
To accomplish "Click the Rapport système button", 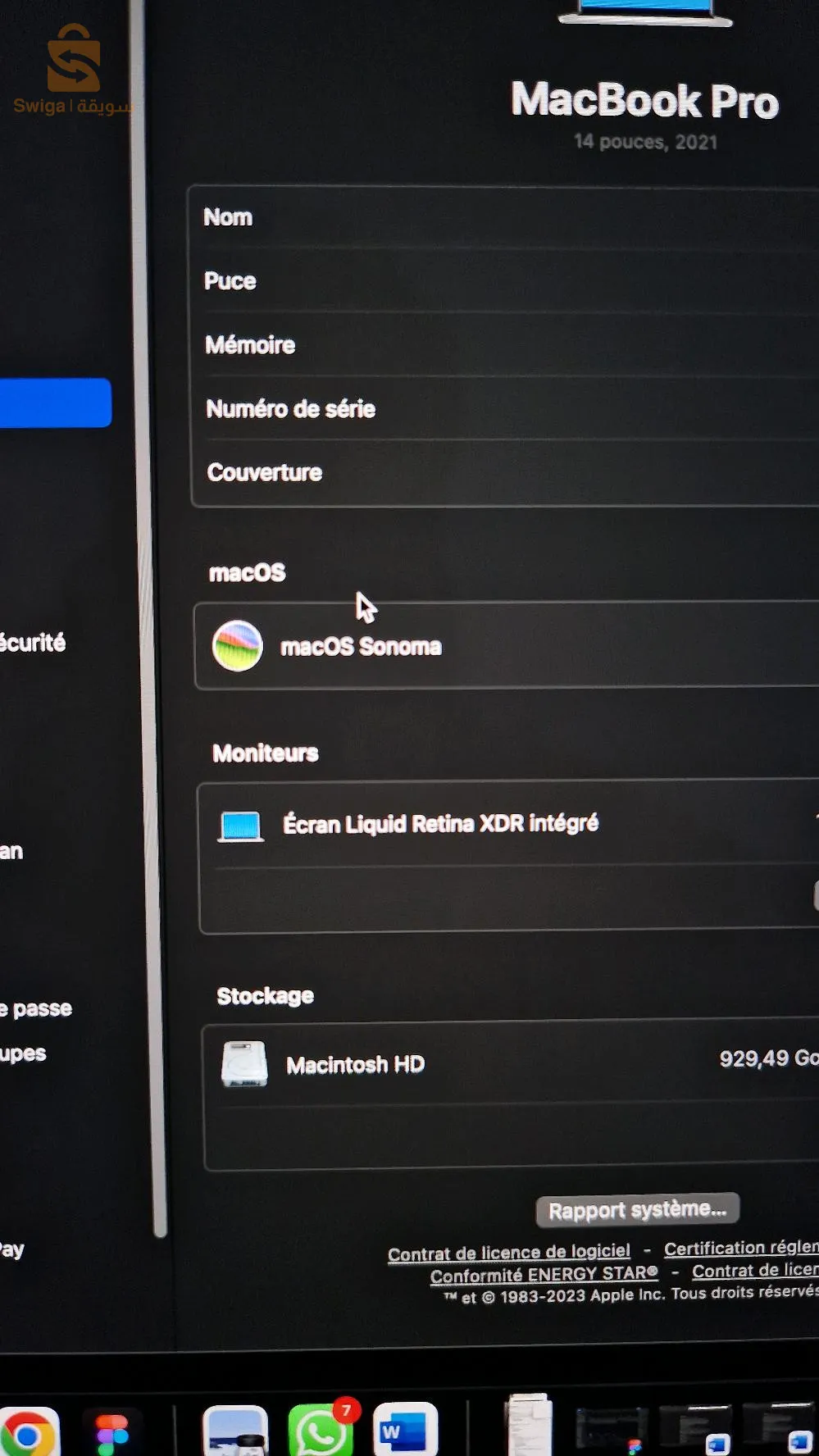I will [637, 1210].
